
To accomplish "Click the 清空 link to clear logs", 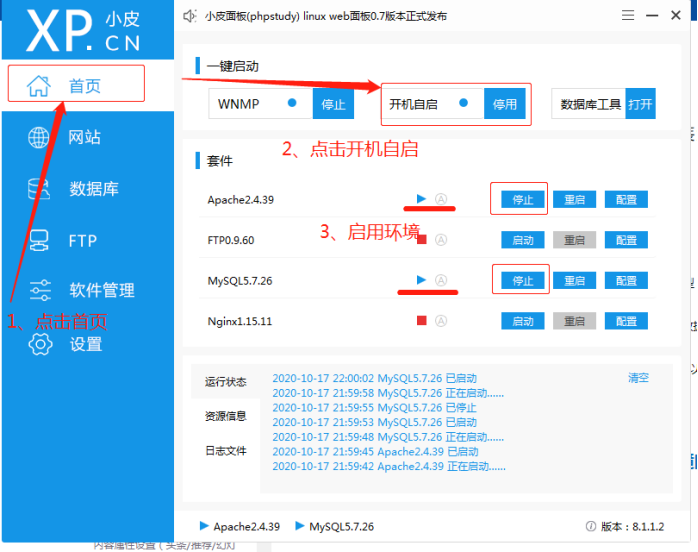I will pyautogui.click(x=638, y=378).
